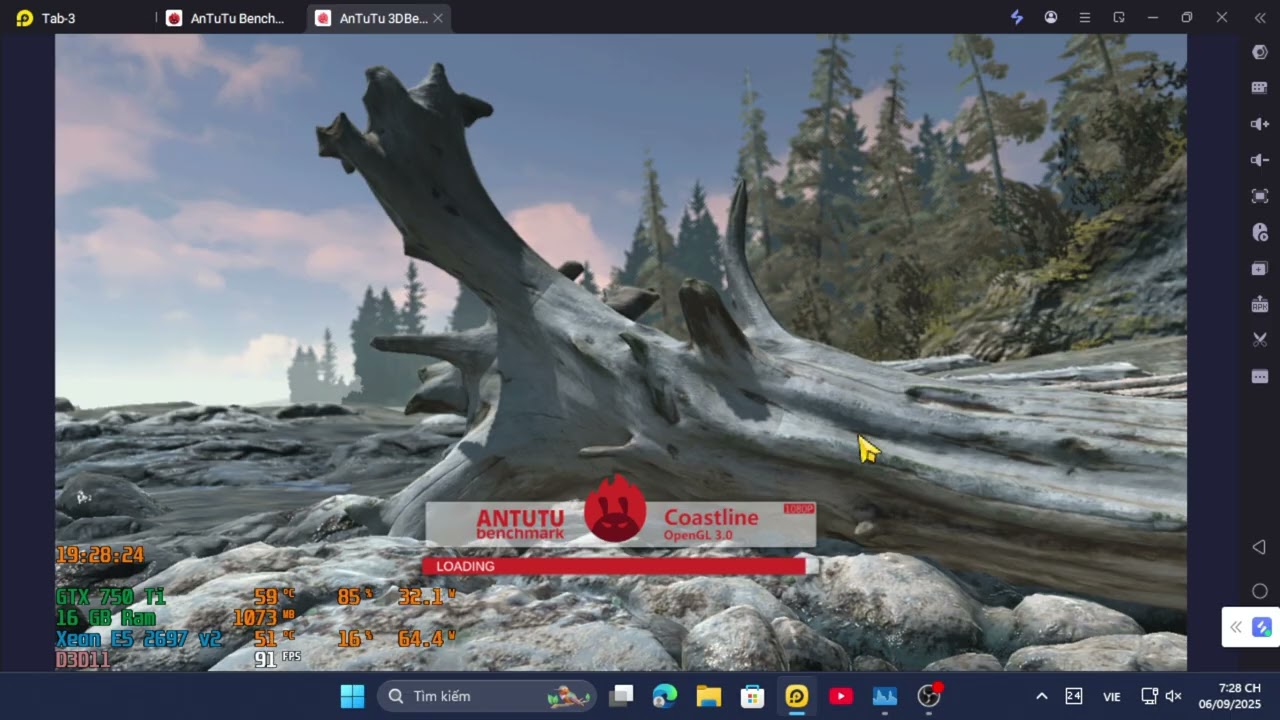Click the lightning booster icon in title bar
Screen dimensions: 1280x720
[1017, 17]
